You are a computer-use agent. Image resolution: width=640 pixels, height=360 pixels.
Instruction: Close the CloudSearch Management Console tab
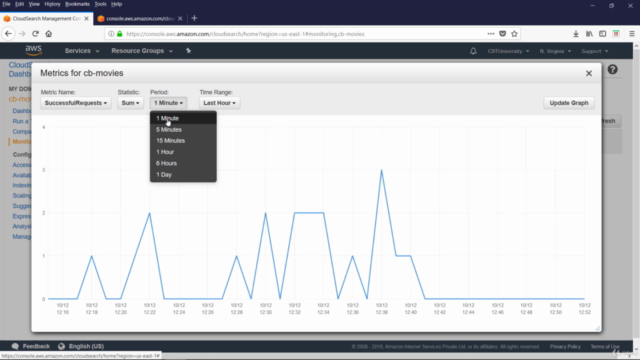pyautogui.click(x=87, y=18)
